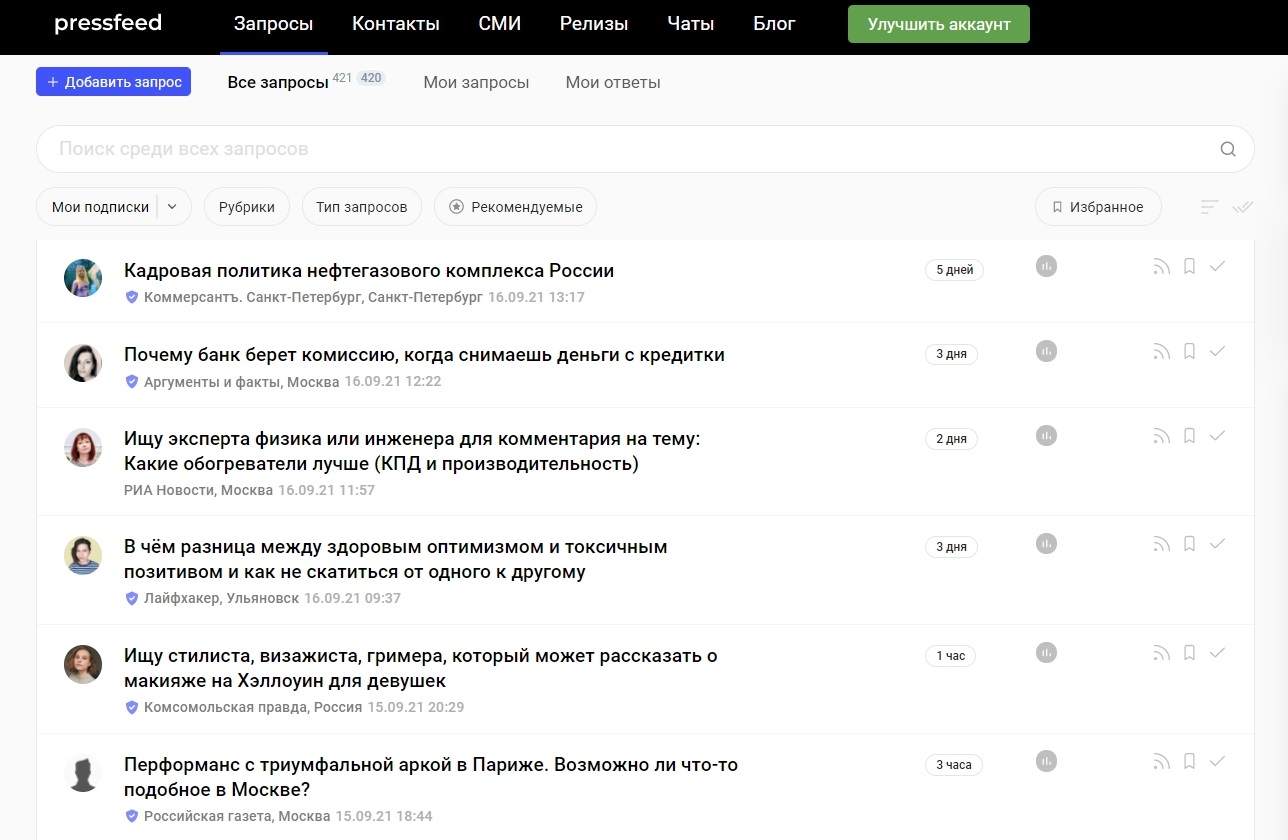The width and height of the screenshot is (1288, 840).
Task: Click the 5 дней deadline badge
Action: coord(954,270)
